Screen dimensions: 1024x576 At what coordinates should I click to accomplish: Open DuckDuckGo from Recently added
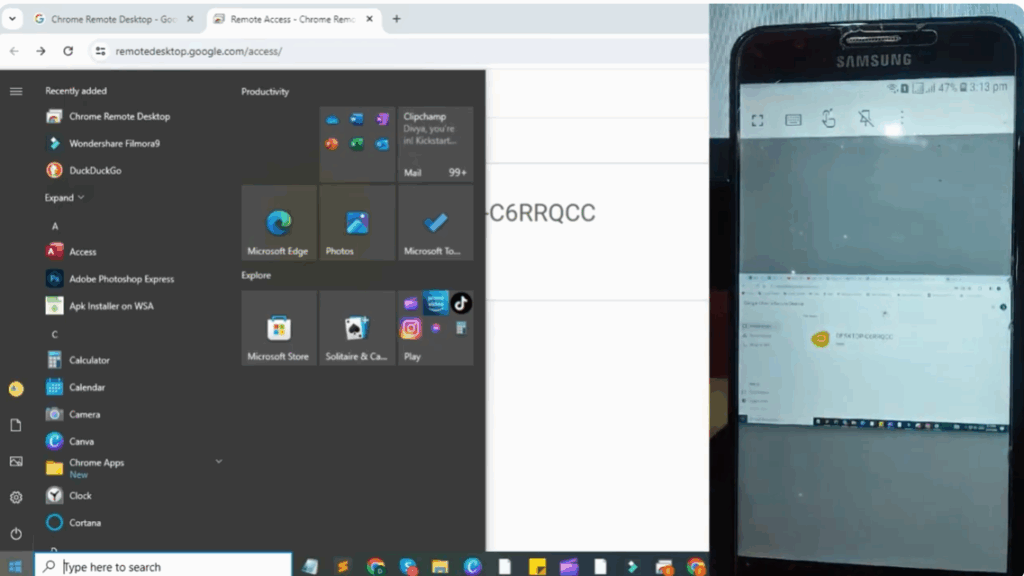coord(97,170)
